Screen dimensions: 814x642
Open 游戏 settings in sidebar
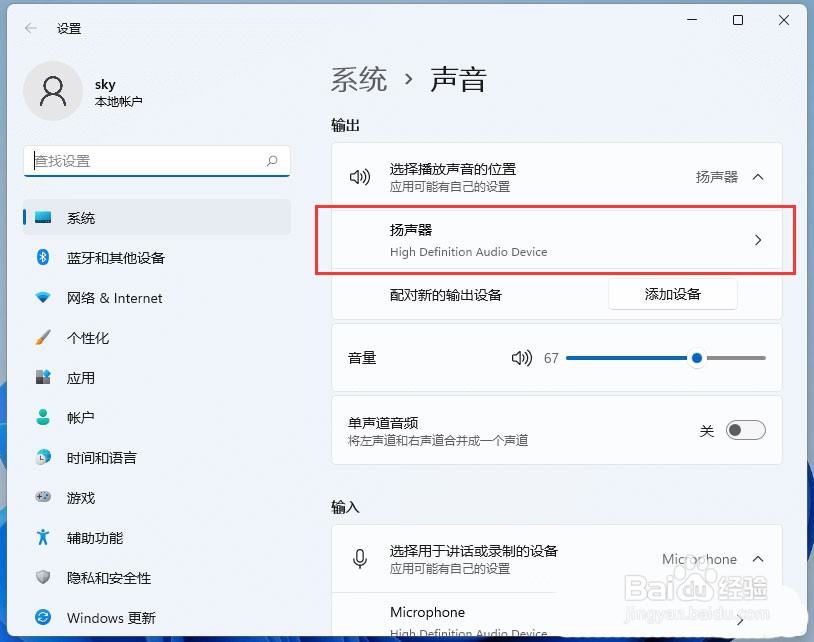tap(157, 497)
